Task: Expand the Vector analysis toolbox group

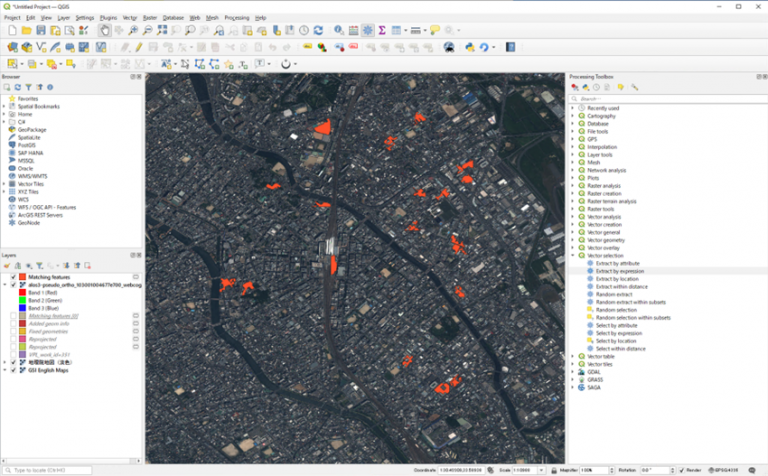Action: [x=573, y=217]
